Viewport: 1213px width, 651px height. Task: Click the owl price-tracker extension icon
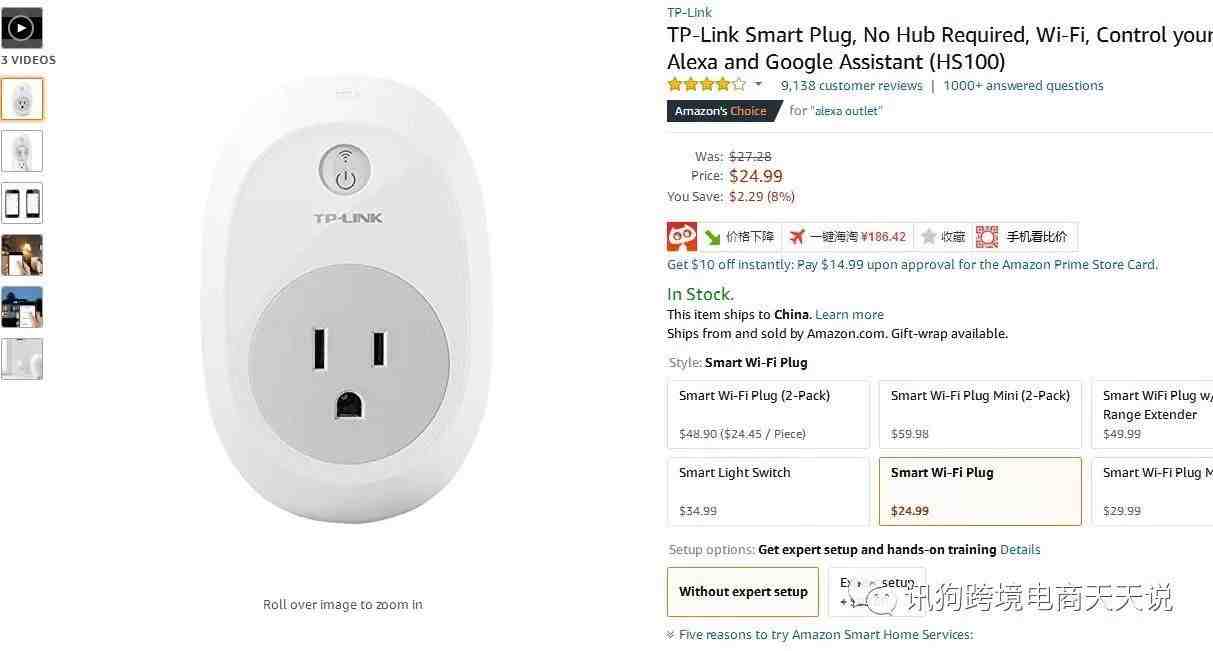point(682,237)
